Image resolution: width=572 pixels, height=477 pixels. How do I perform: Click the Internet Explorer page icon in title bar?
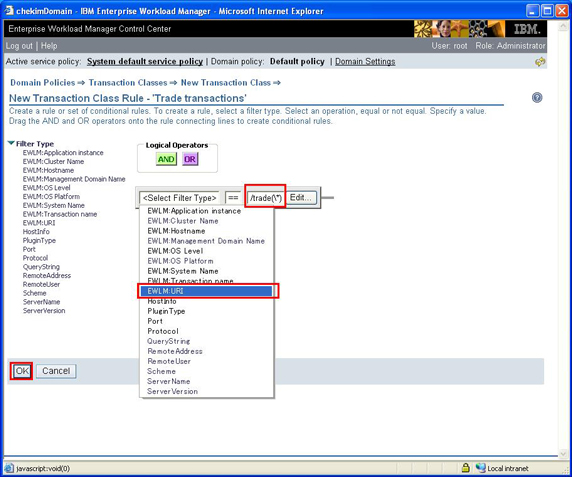coord(9,11)
